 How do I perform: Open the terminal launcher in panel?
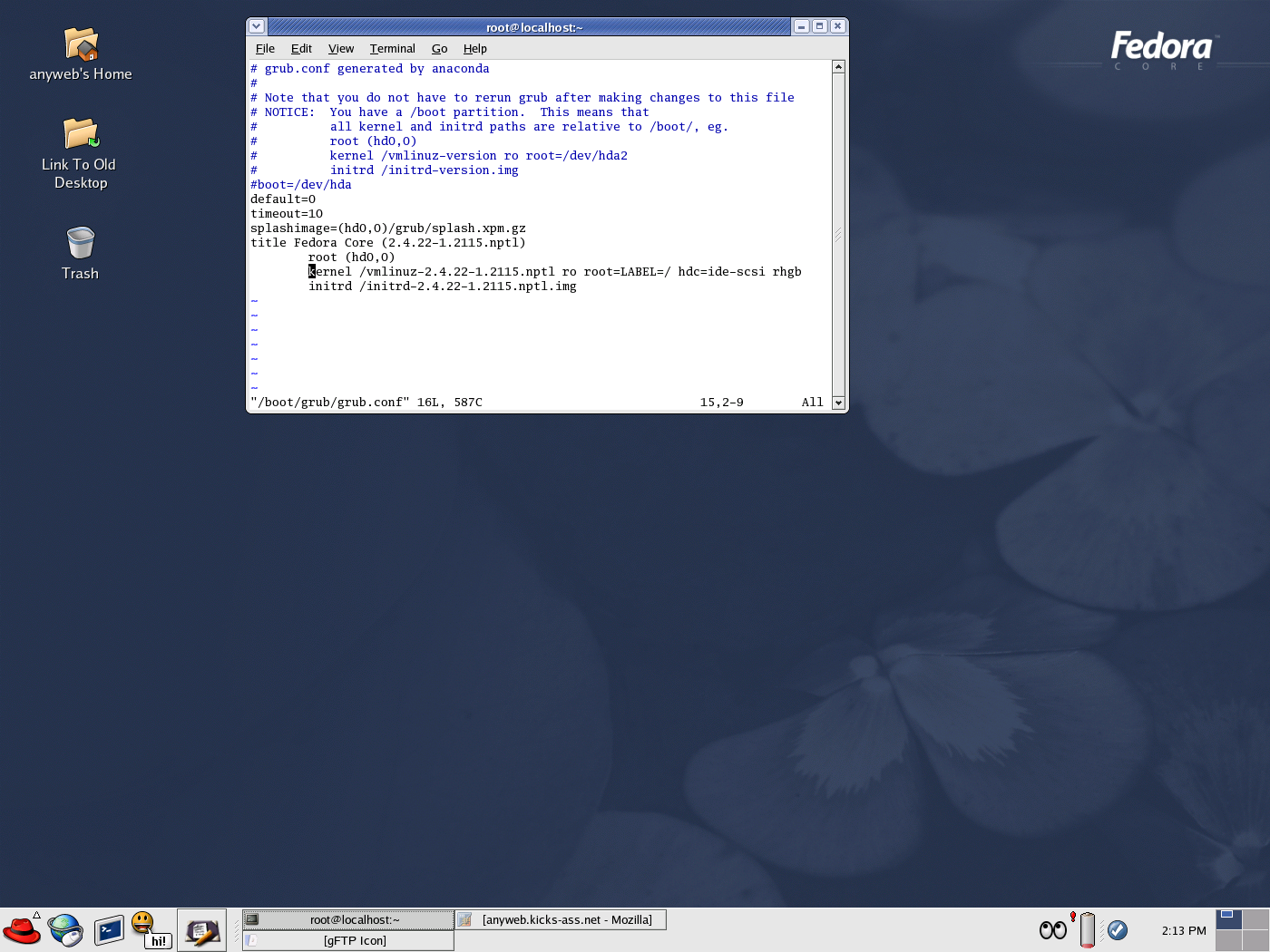(x=109, y=930)
